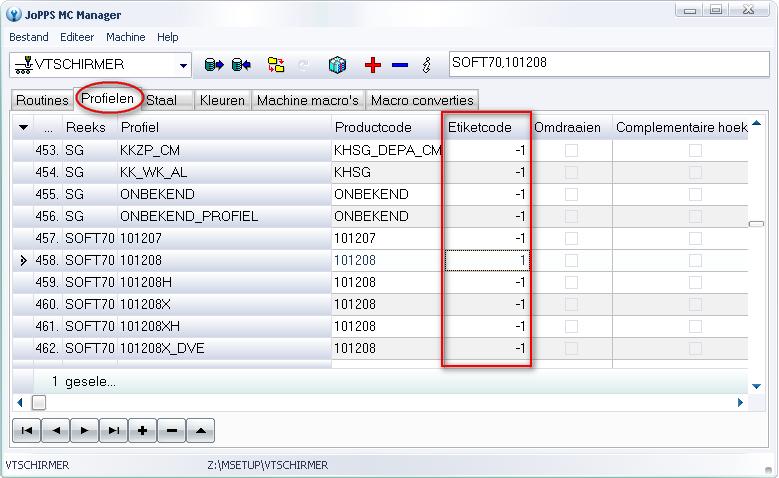Click the Etiketcode column header
Screen dimensions: 779x478
click(487, 127)
